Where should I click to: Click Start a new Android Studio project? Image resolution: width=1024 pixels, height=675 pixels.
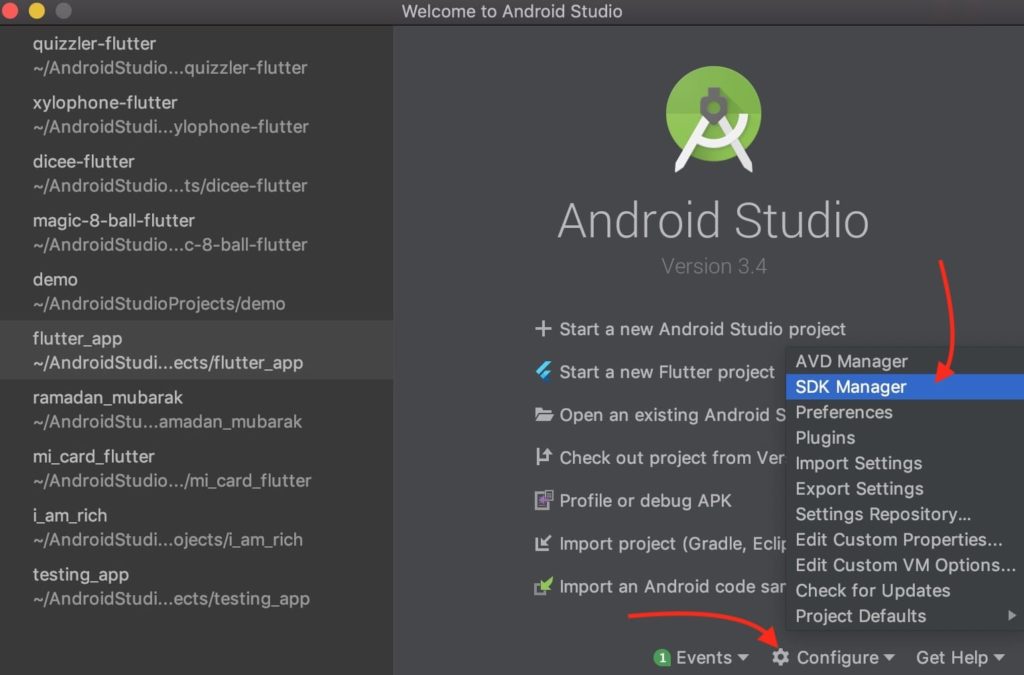point(702,329)
